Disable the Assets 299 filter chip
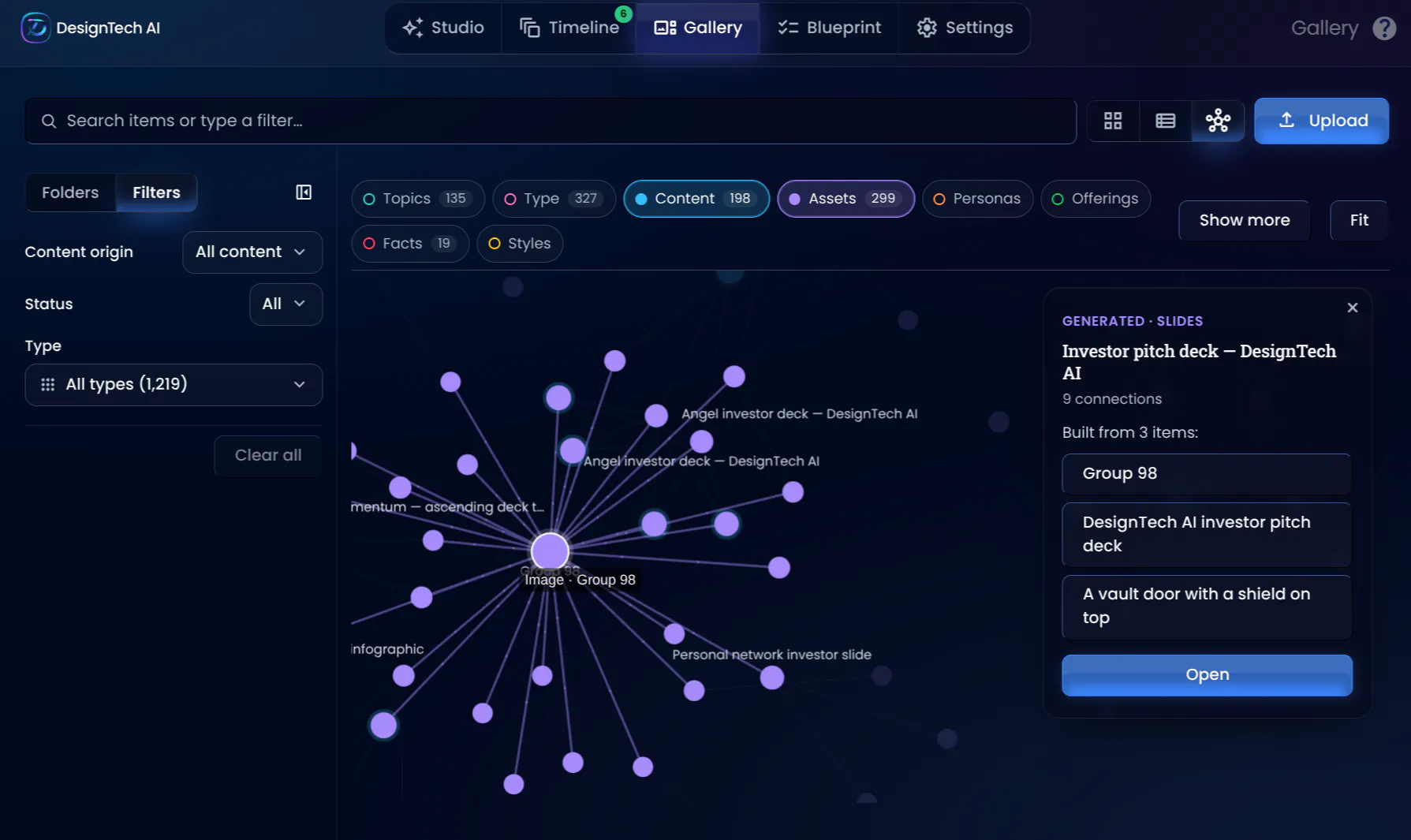 click(x=845, y=199)
